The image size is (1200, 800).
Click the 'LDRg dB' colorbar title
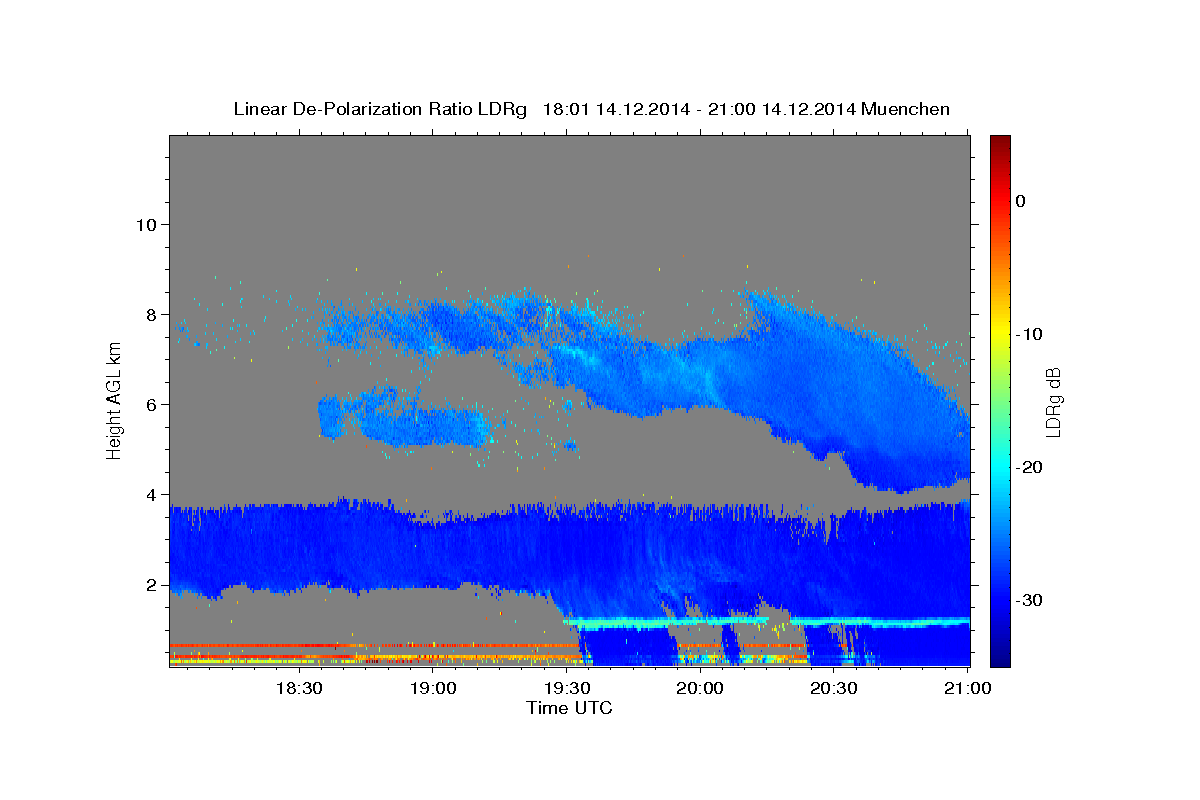[1053, 401]
